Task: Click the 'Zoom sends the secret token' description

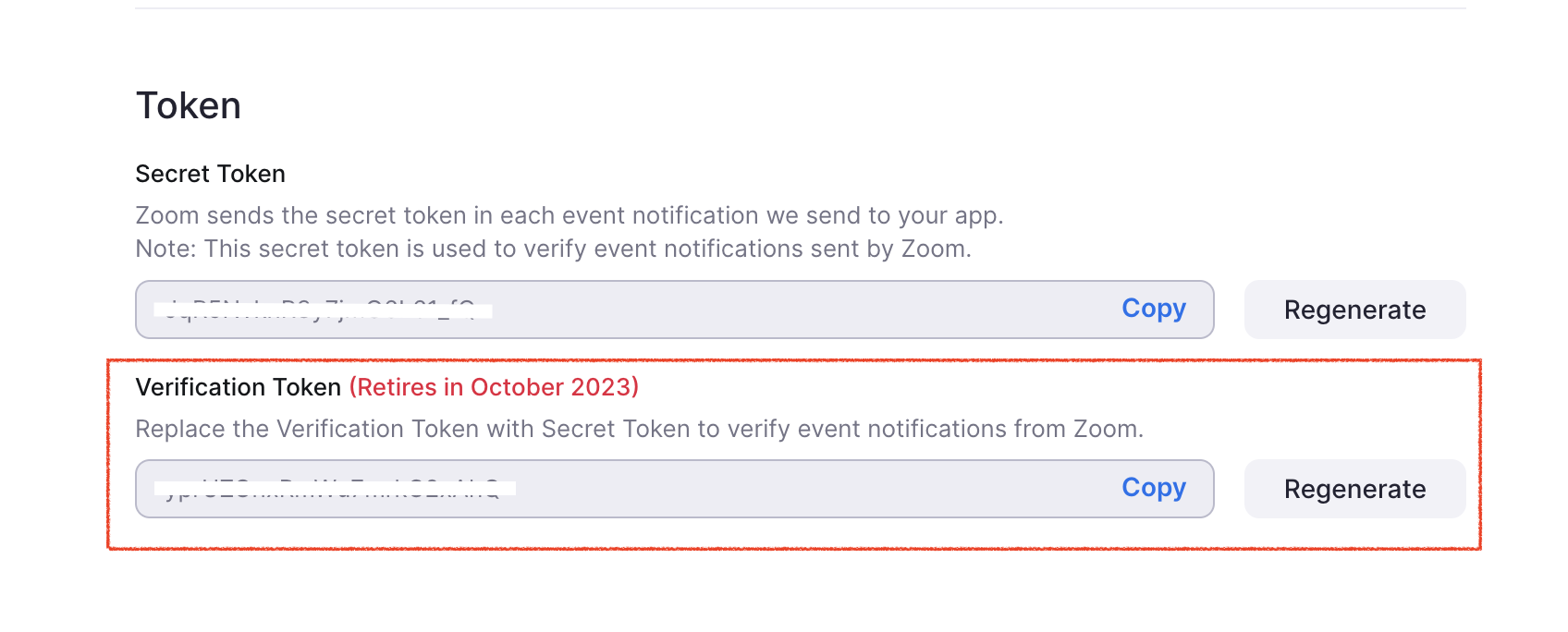Action: [x=569, y=215]
